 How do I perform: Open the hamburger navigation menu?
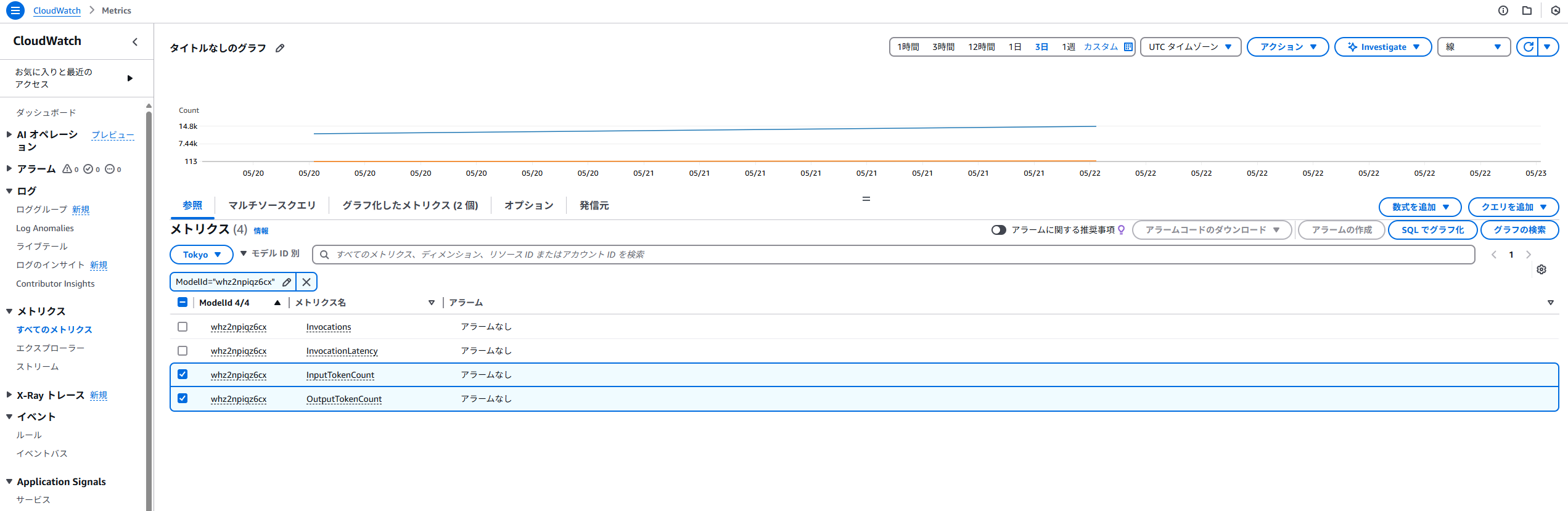point(15,10)
